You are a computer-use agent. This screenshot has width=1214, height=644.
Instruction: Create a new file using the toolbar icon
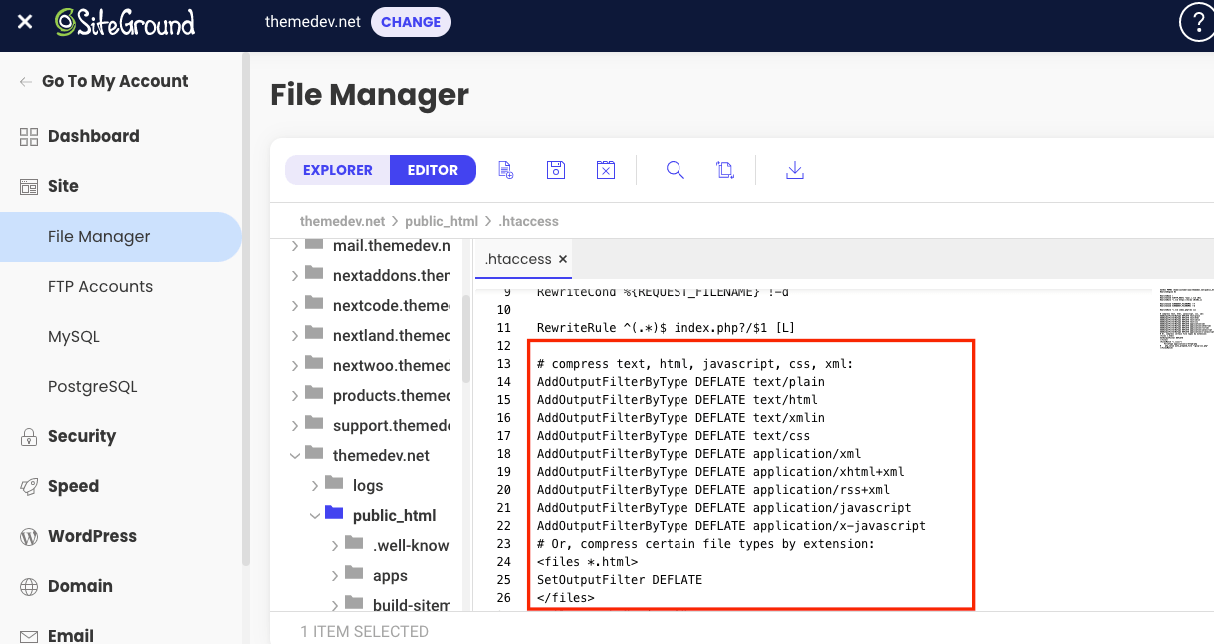point(505,170)
